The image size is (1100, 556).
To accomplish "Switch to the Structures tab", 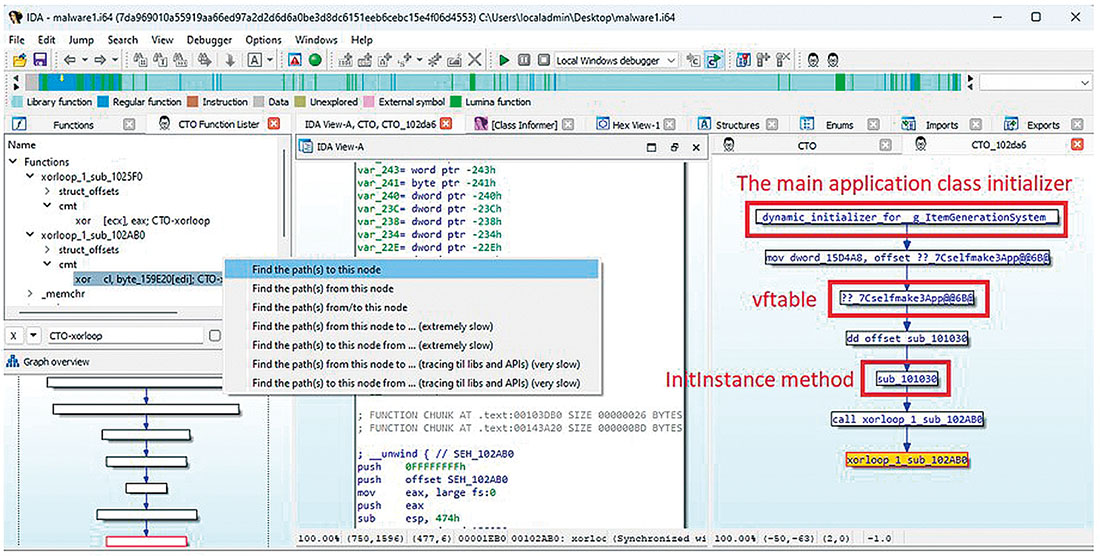I will pyautogui.click(x=736, y=125).
